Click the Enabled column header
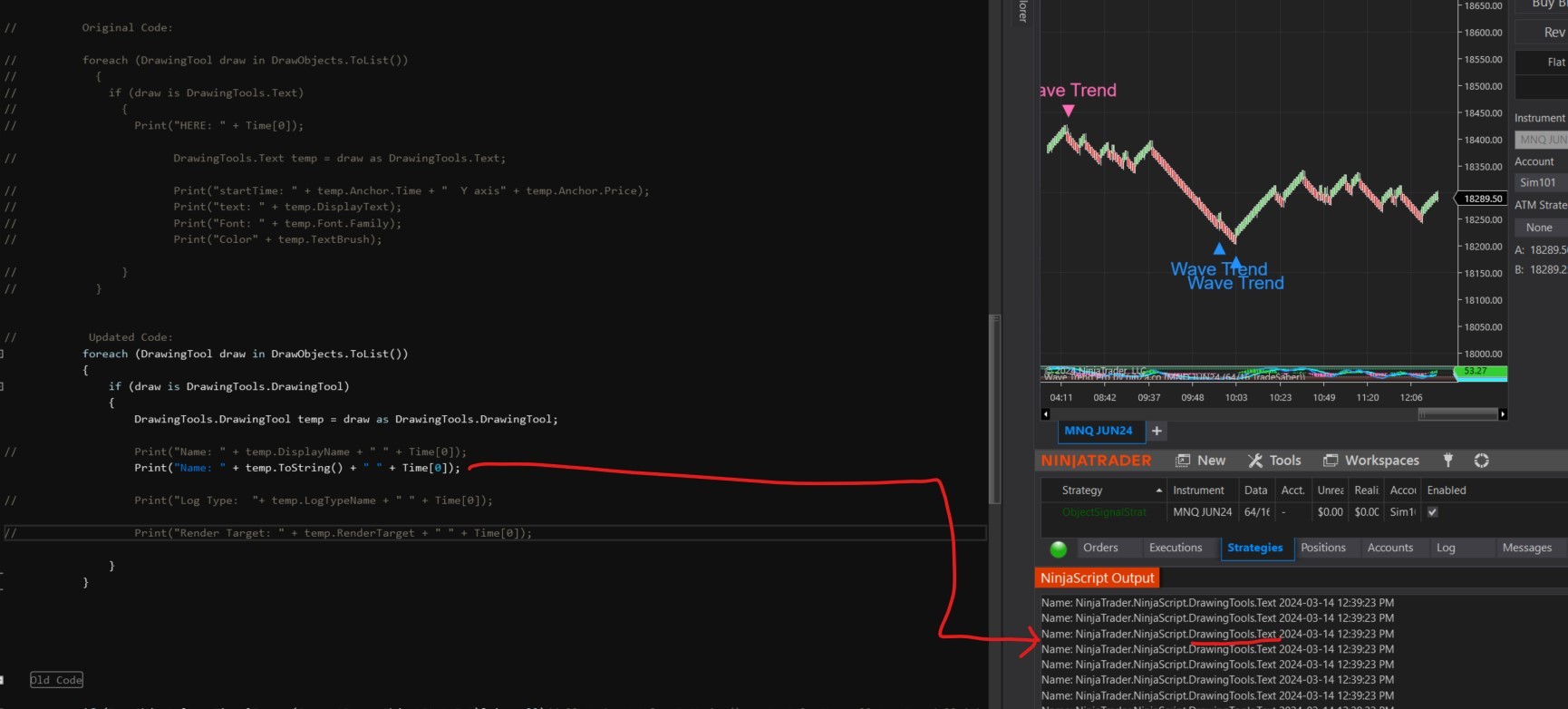Screen dimensions: 1568x709 tap(1447, 490)
